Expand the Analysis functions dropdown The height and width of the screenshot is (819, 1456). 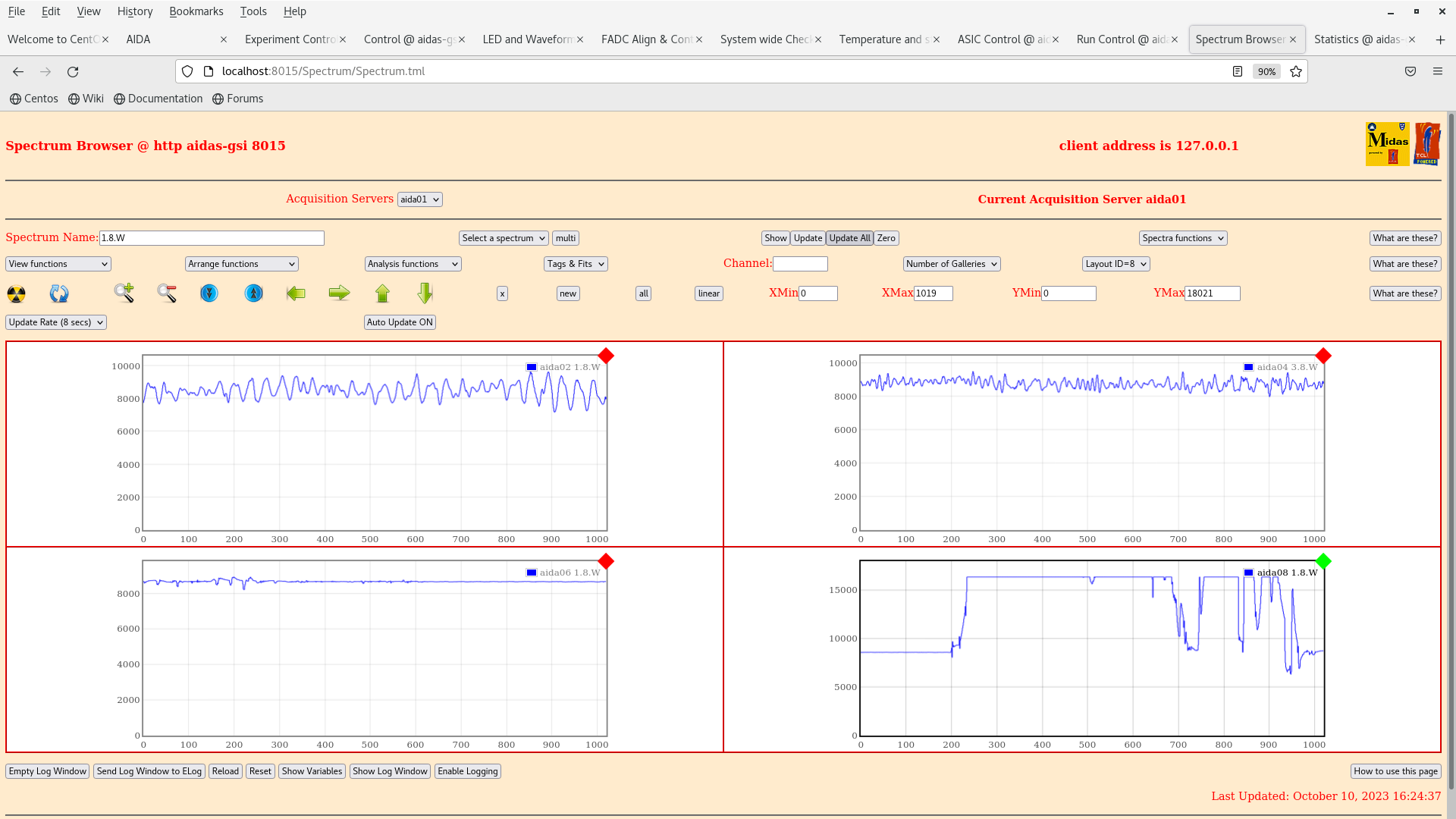pos(413,264)
